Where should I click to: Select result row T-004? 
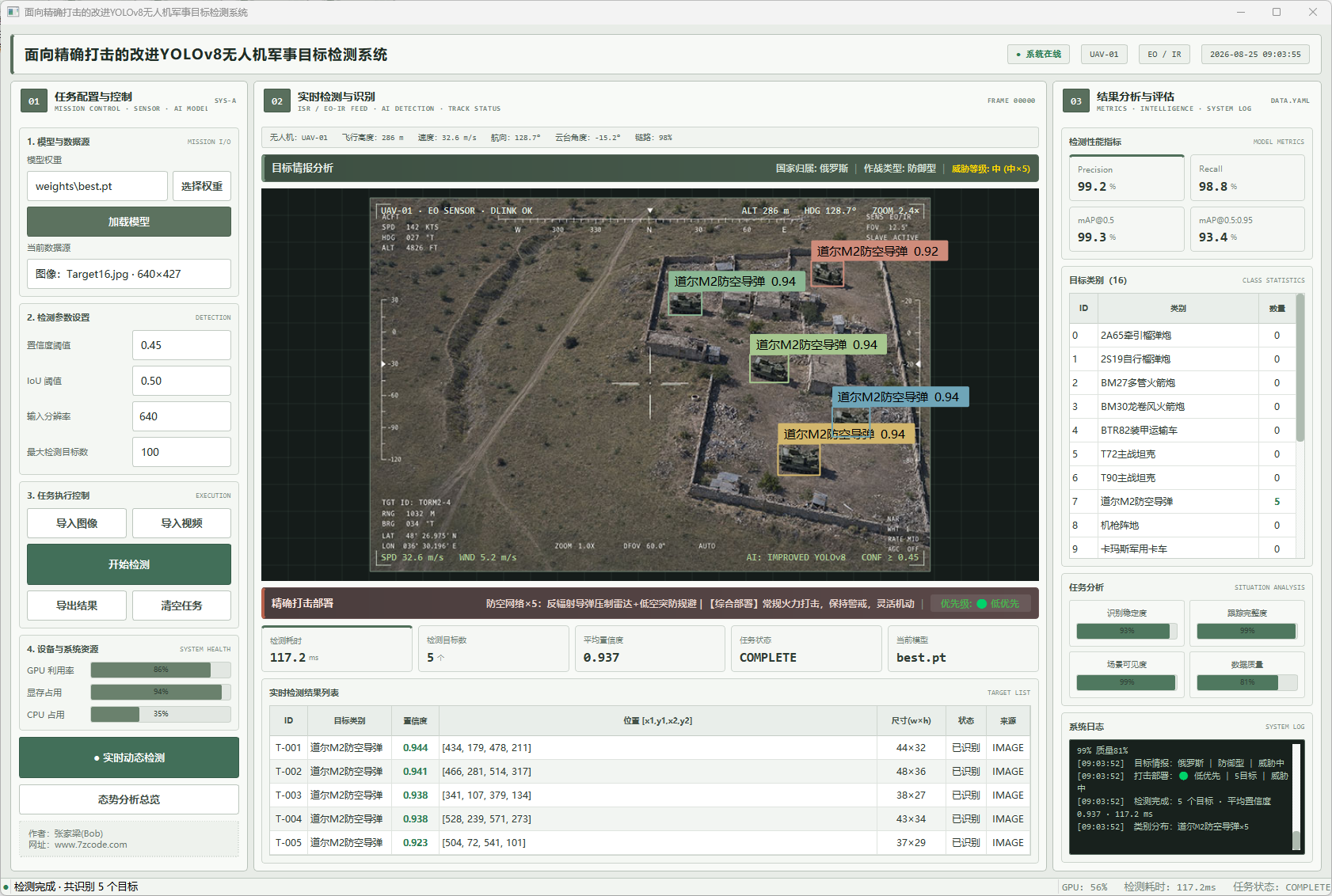[649, 818]
